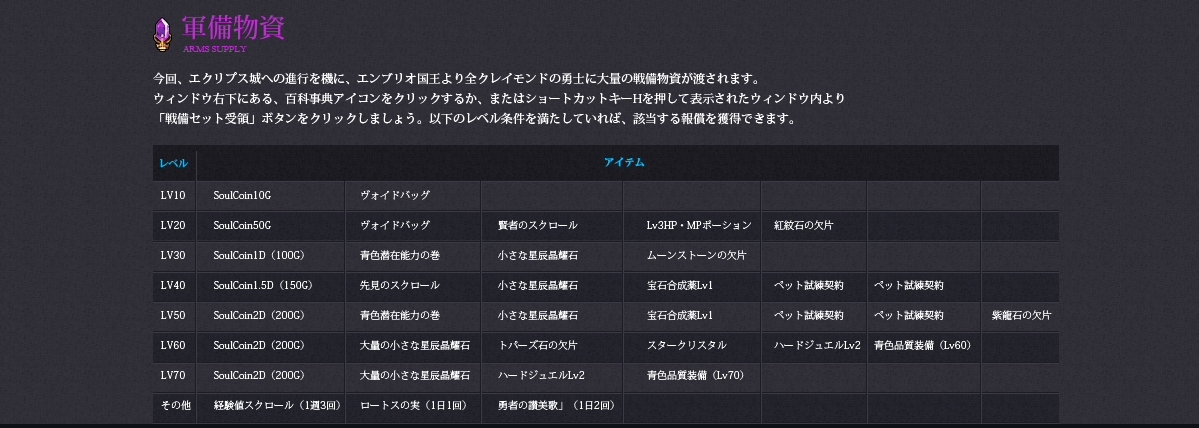
Task: Click SoulCoin1.5D（150G） in the LV40 row
Action: pyautogui.click(x=263, y=285)
